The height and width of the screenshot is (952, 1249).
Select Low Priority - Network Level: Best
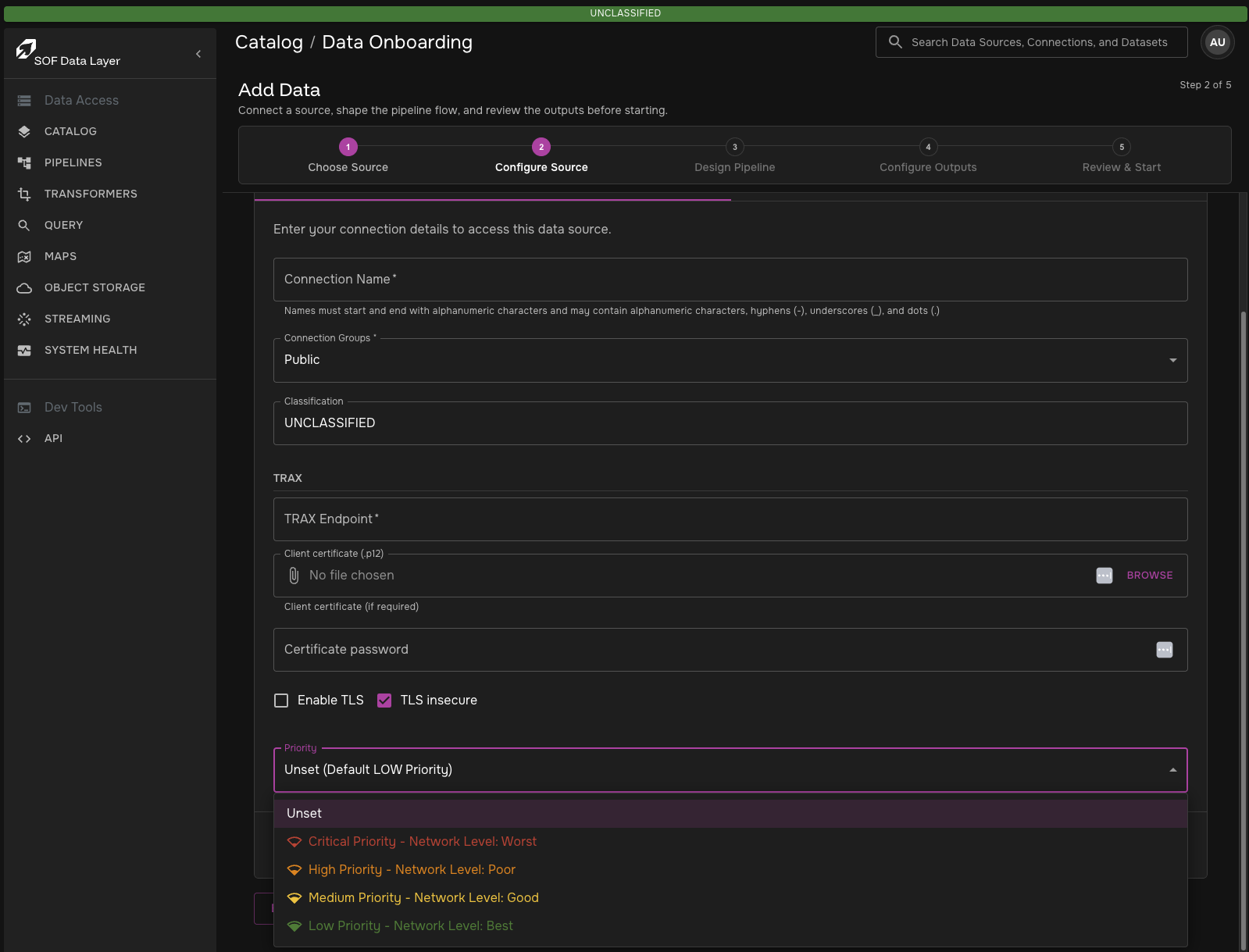pyautogui.click(x=730, y=926)
